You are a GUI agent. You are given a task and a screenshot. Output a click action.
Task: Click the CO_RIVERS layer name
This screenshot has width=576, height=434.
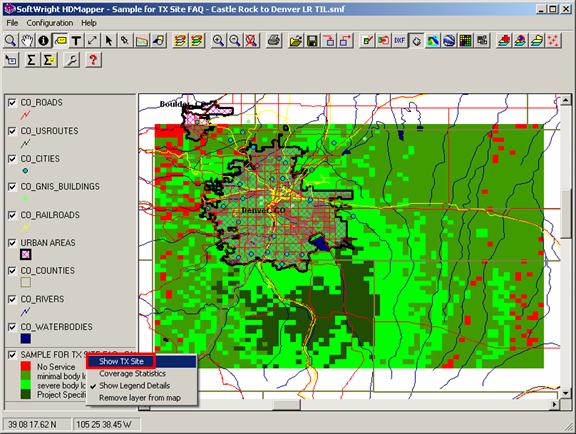pyautogui.click(x=42, y=299)
